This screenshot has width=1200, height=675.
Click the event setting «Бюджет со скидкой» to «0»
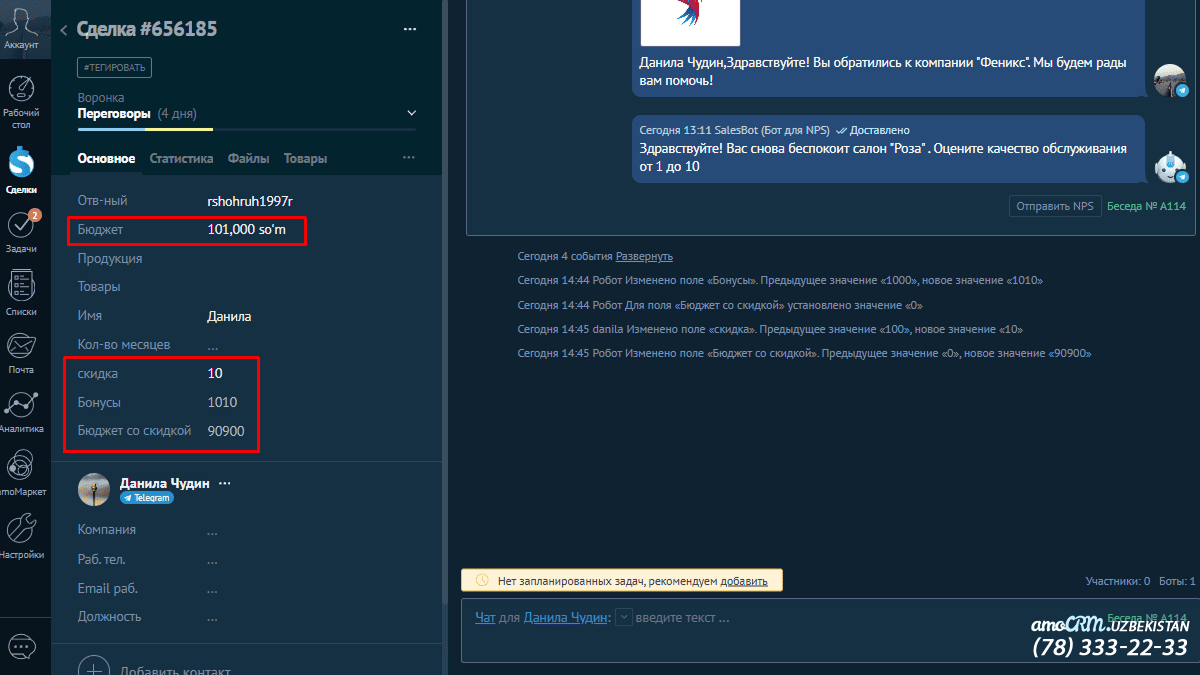coord(719,304)
